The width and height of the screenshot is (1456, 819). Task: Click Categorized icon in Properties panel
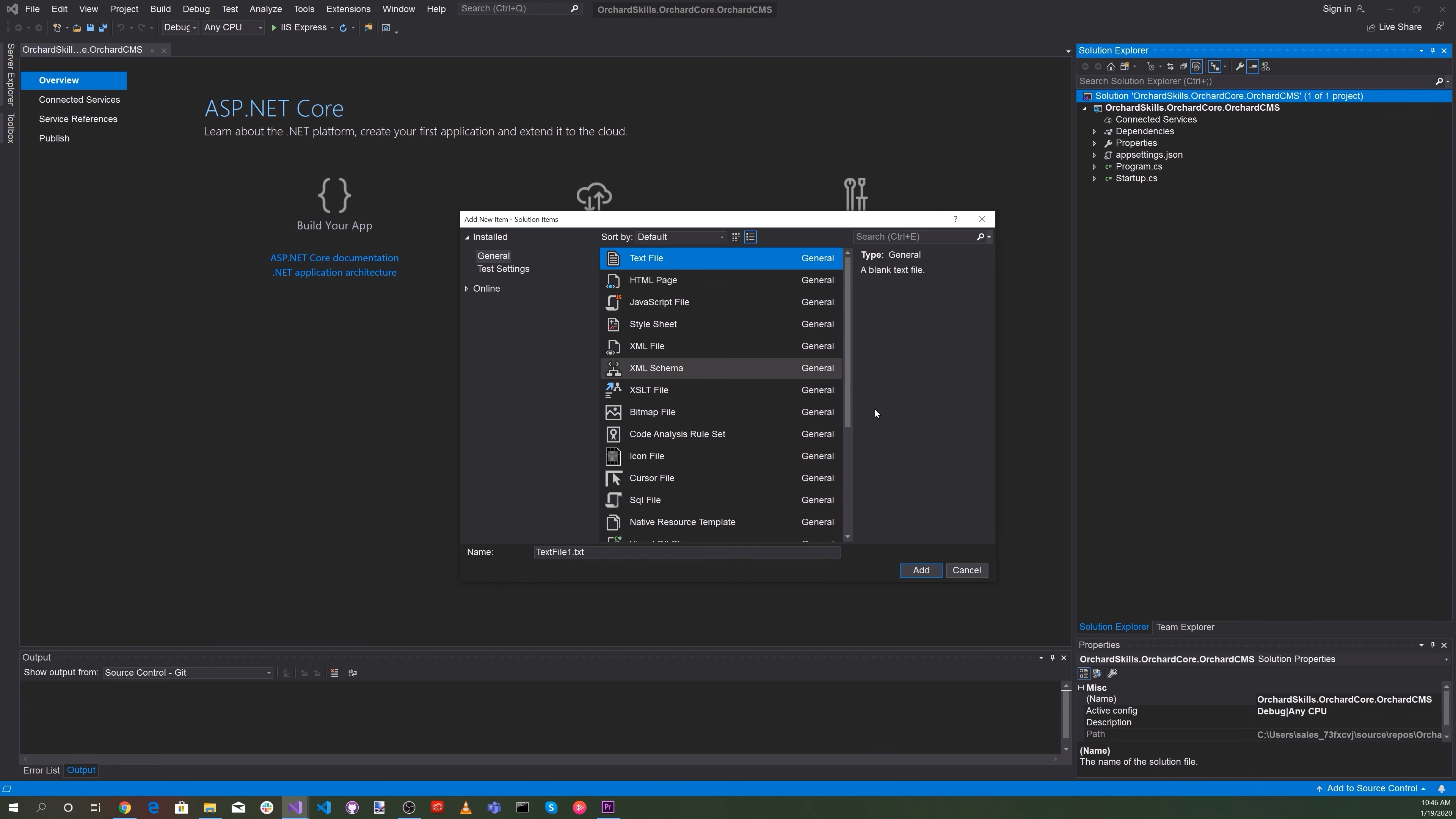click(1084, 673)
